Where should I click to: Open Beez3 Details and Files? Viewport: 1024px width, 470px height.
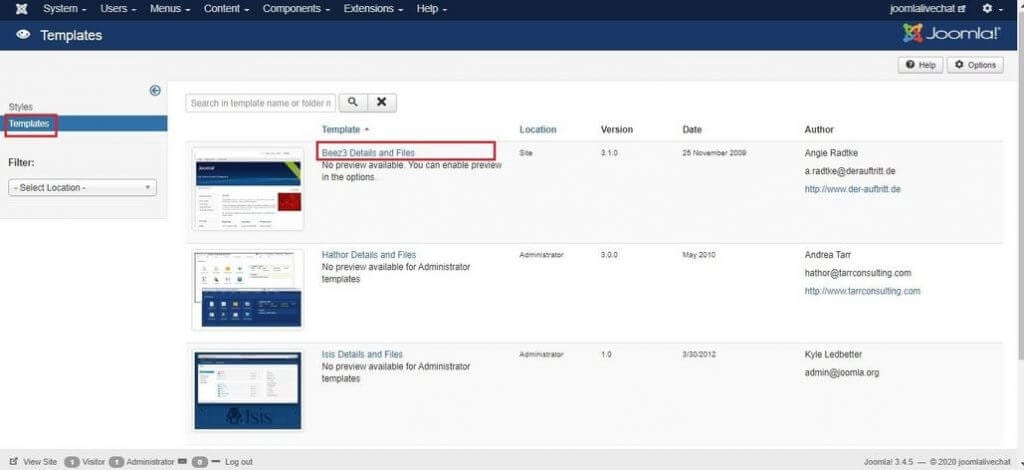point(368,153)
